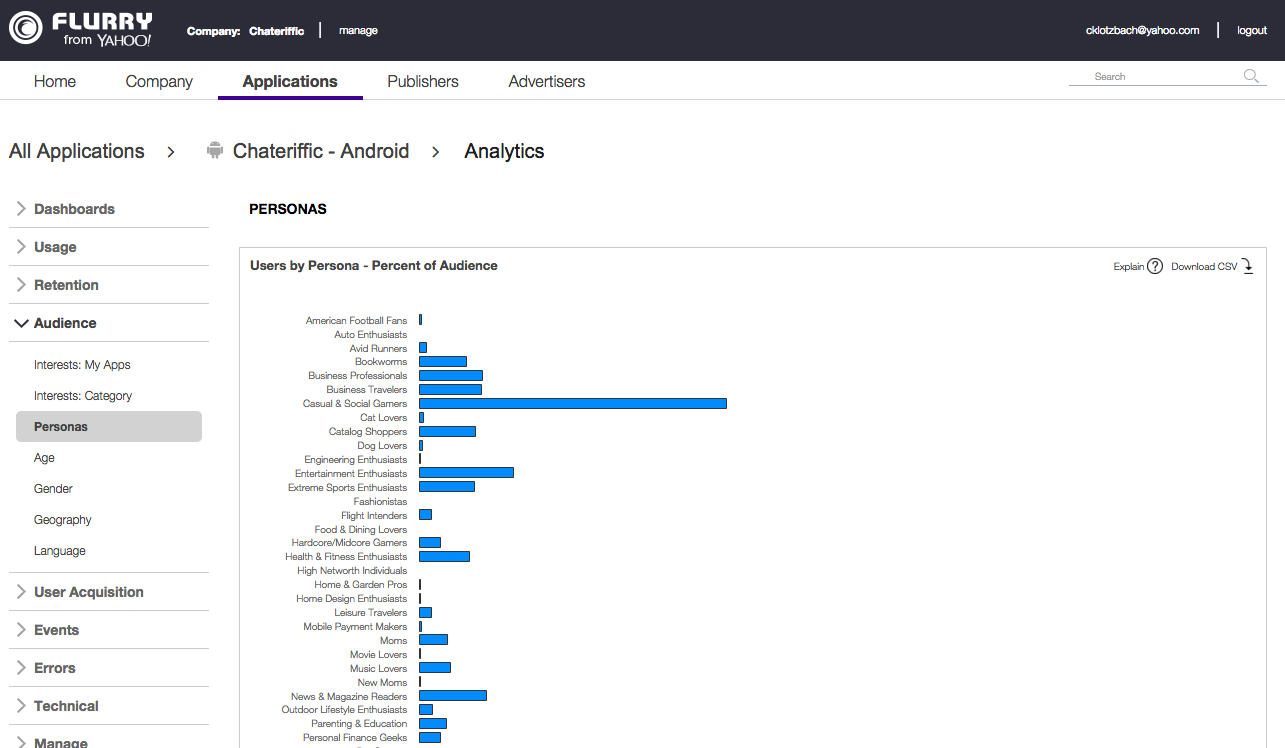
Task: Expand the Dashboards section
Action: pos(73,208)
